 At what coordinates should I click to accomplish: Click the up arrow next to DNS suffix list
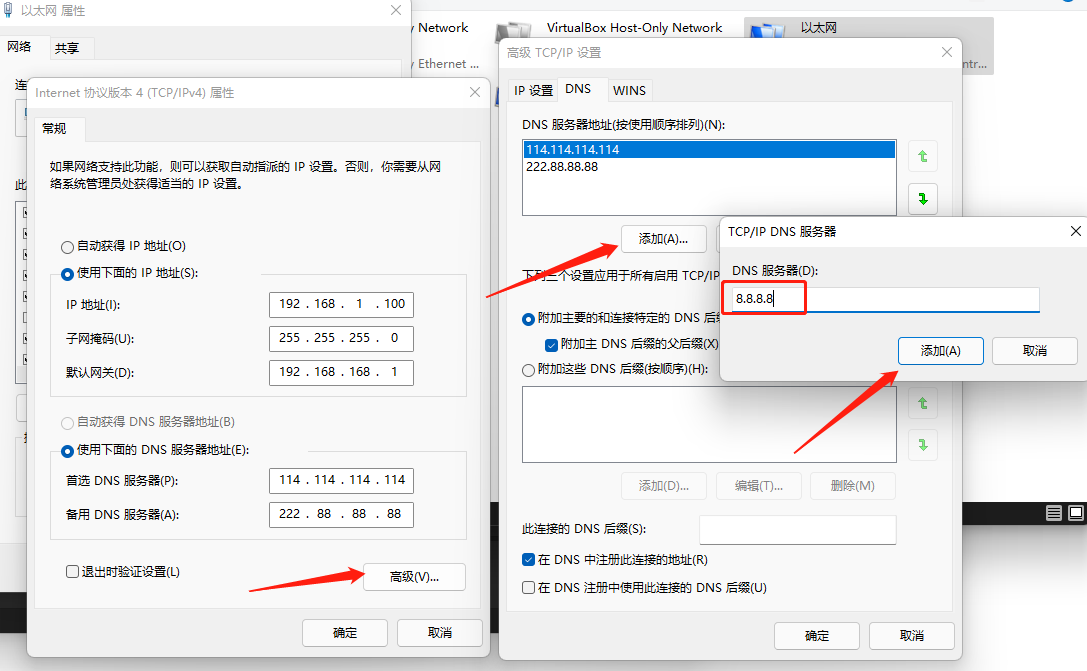(x=922, y=403)
